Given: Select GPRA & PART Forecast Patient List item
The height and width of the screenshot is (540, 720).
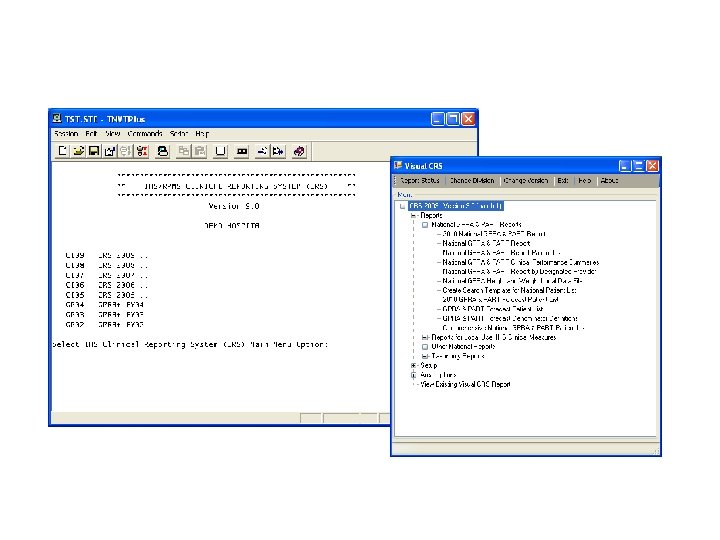Looking at the screenshot, I should click(493, 309).
